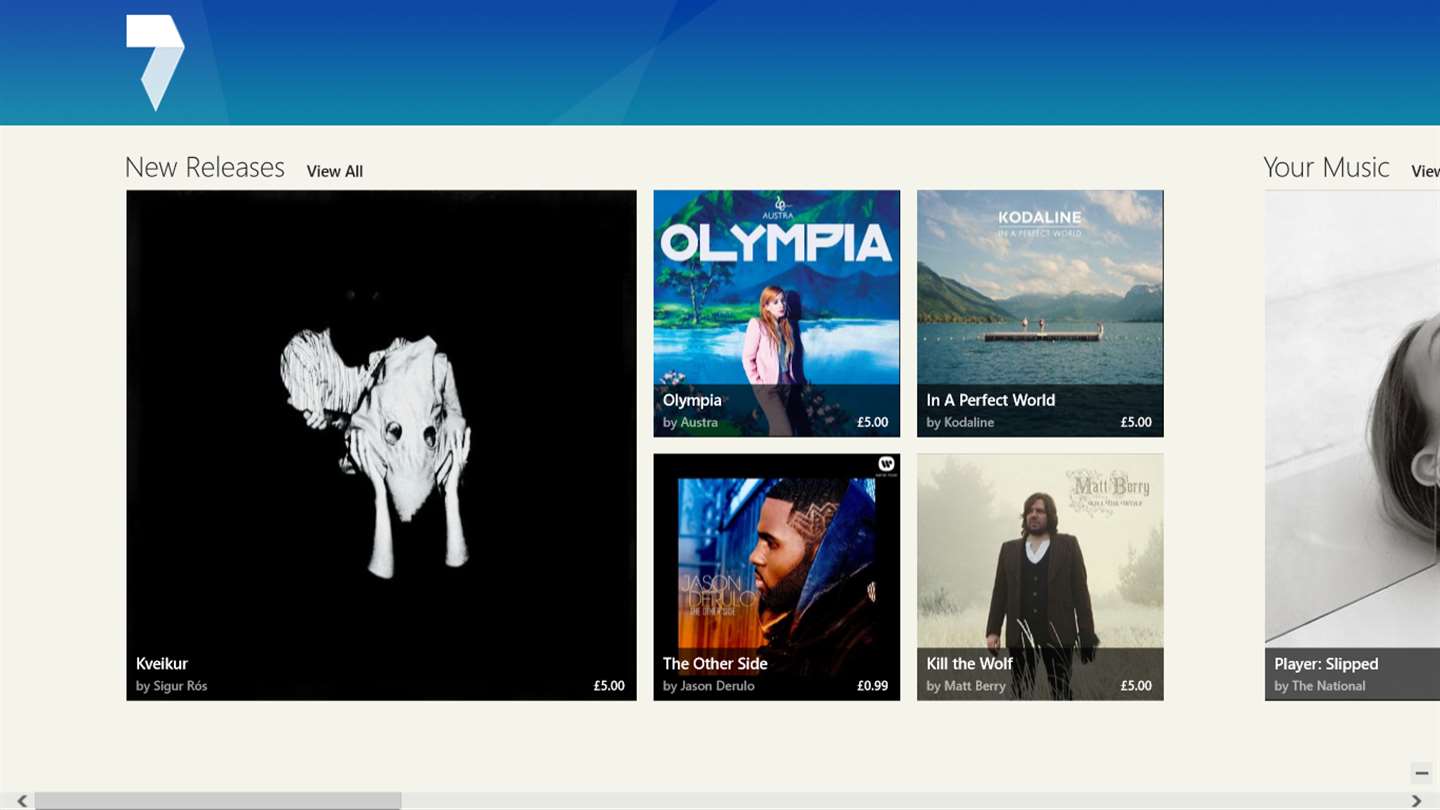This screenshot has height=810, width=1440.
Task: Click the semantic zoom out minus button
Action: coord(1422,773)
